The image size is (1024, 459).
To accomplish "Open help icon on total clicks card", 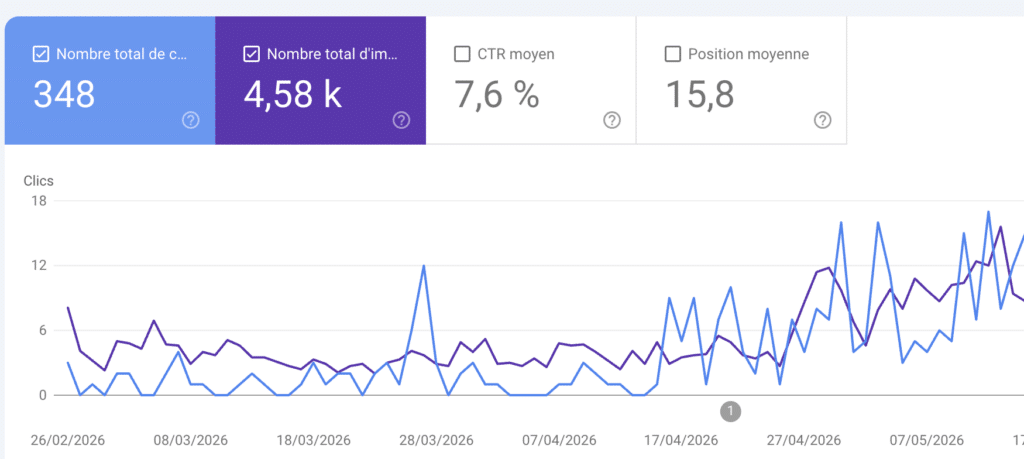I will (191, 120).
